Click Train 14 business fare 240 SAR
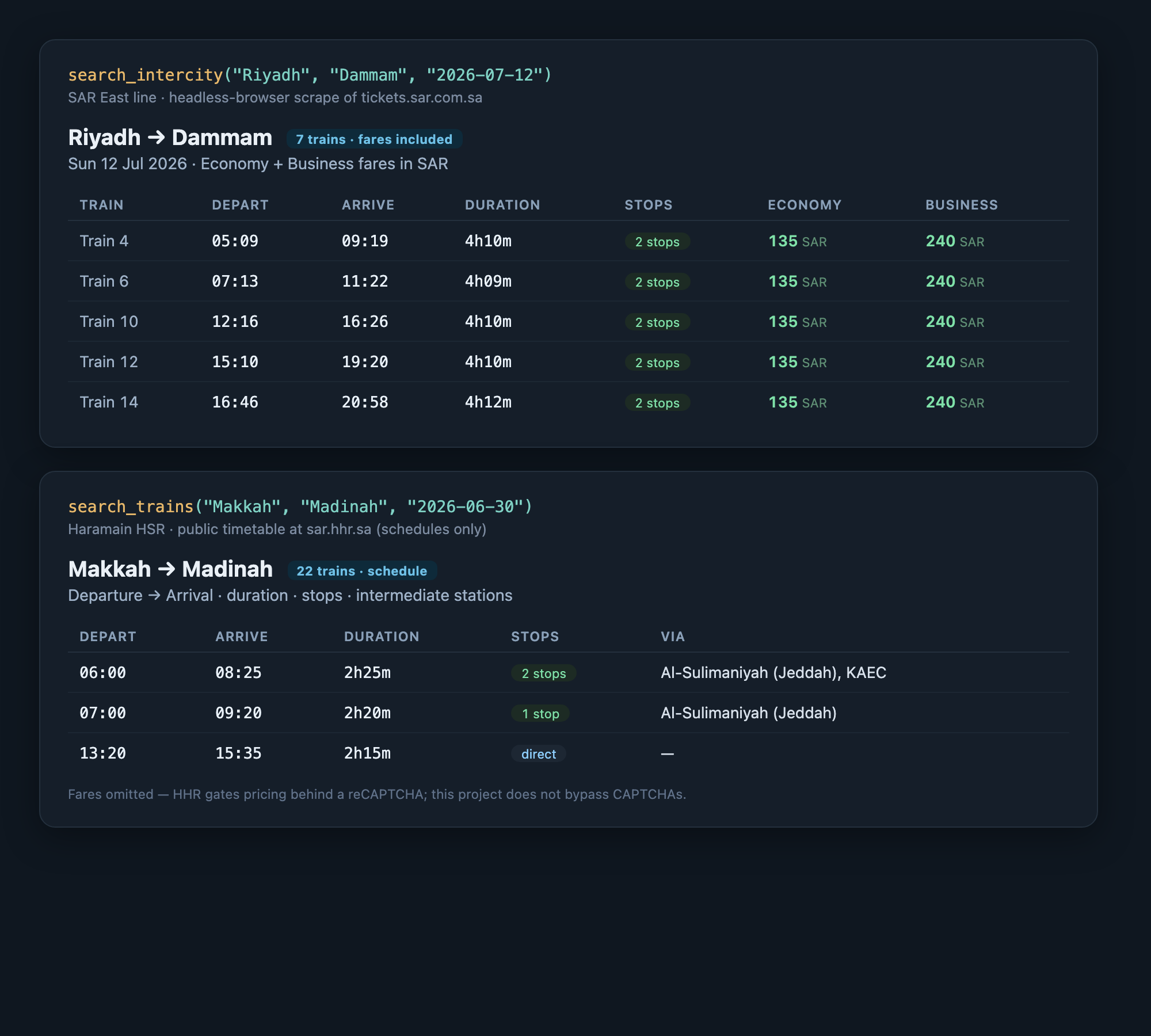 tap(955, 402)
